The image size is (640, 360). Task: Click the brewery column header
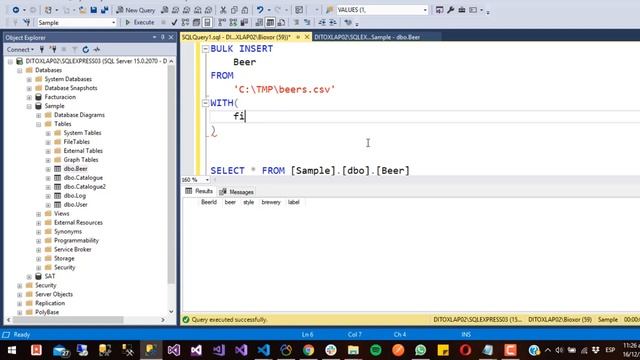tap(271, 202)
